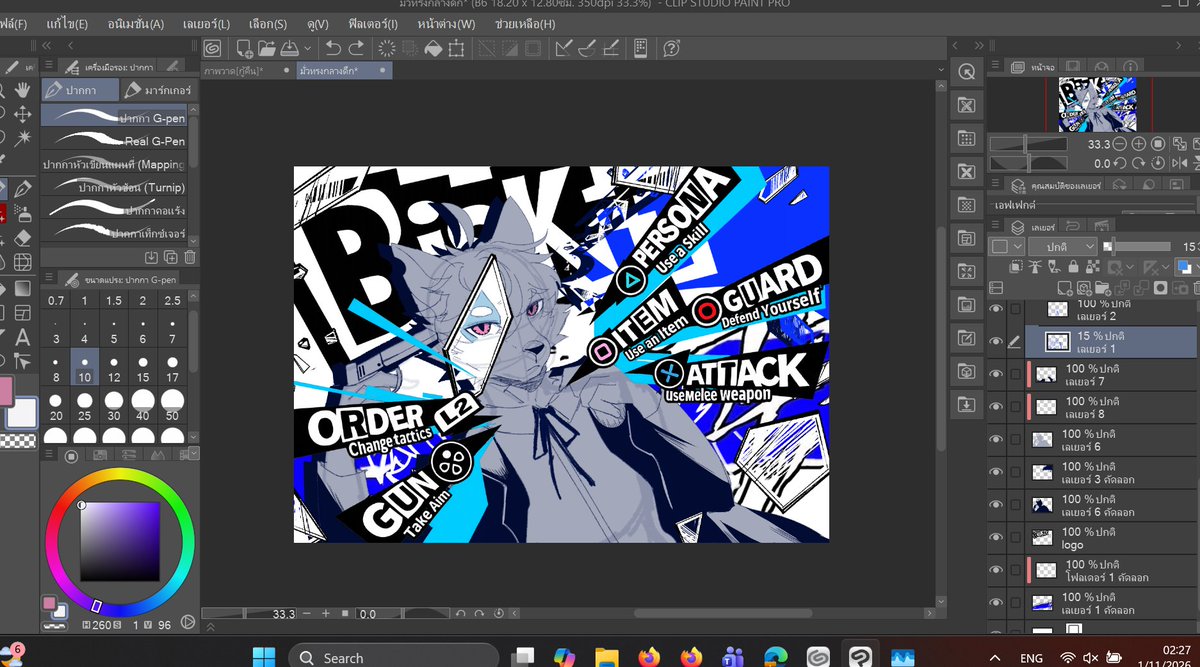Viewport: 1200px width, 667px height.
Task: Open the Layer palette menu icon
Action: [995, 227]
